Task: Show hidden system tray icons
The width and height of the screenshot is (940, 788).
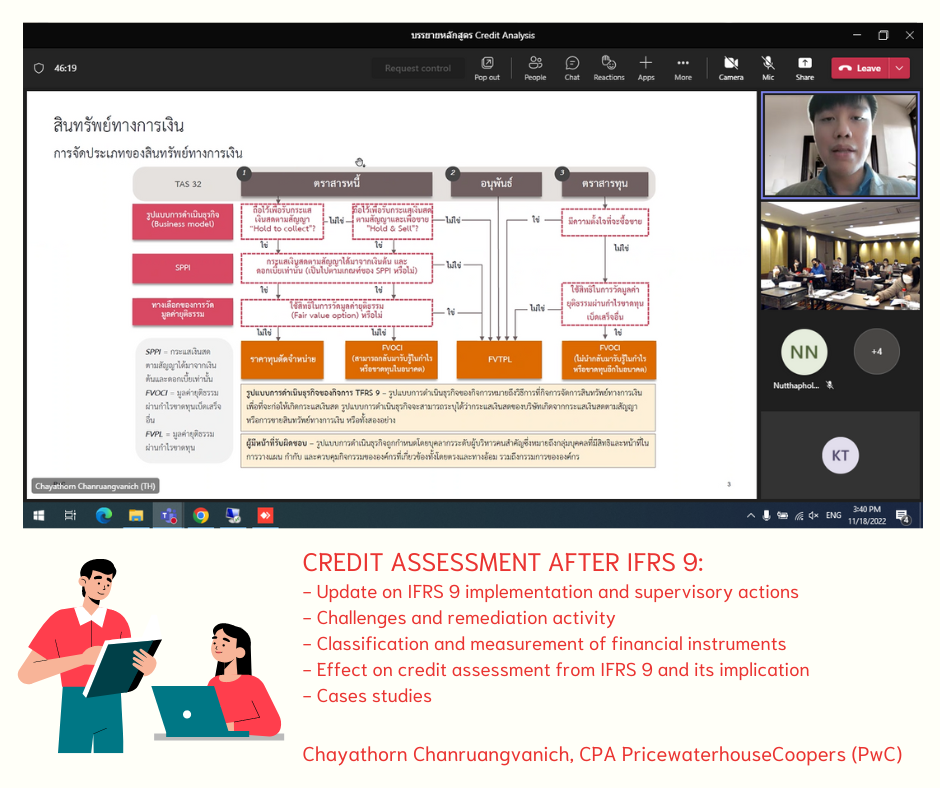Action: [751, 516]
